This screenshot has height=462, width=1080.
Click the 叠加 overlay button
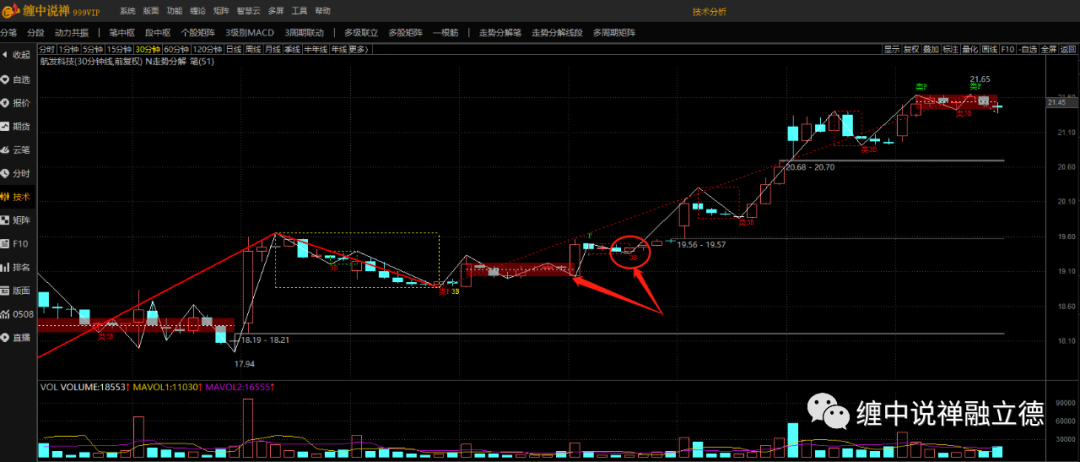tap(931, 49)
